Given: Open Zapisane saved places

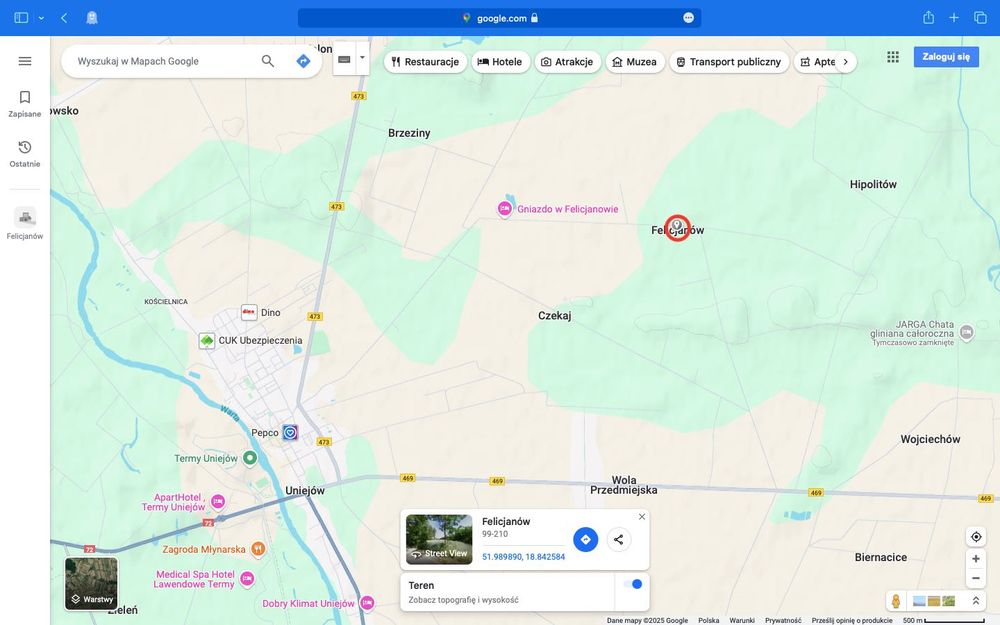Looking at the screenshot, I should pos(25,104).
